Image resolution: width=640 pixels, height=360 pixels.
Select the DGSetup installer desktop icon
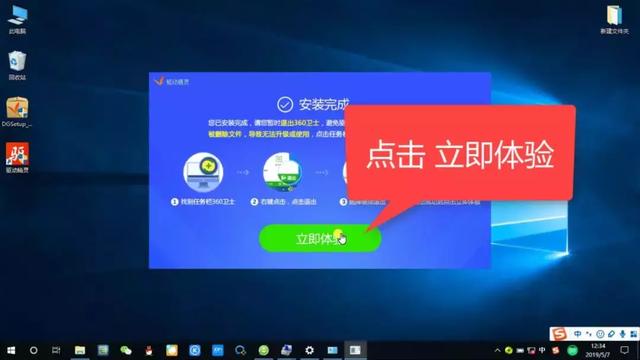(17, 112)
